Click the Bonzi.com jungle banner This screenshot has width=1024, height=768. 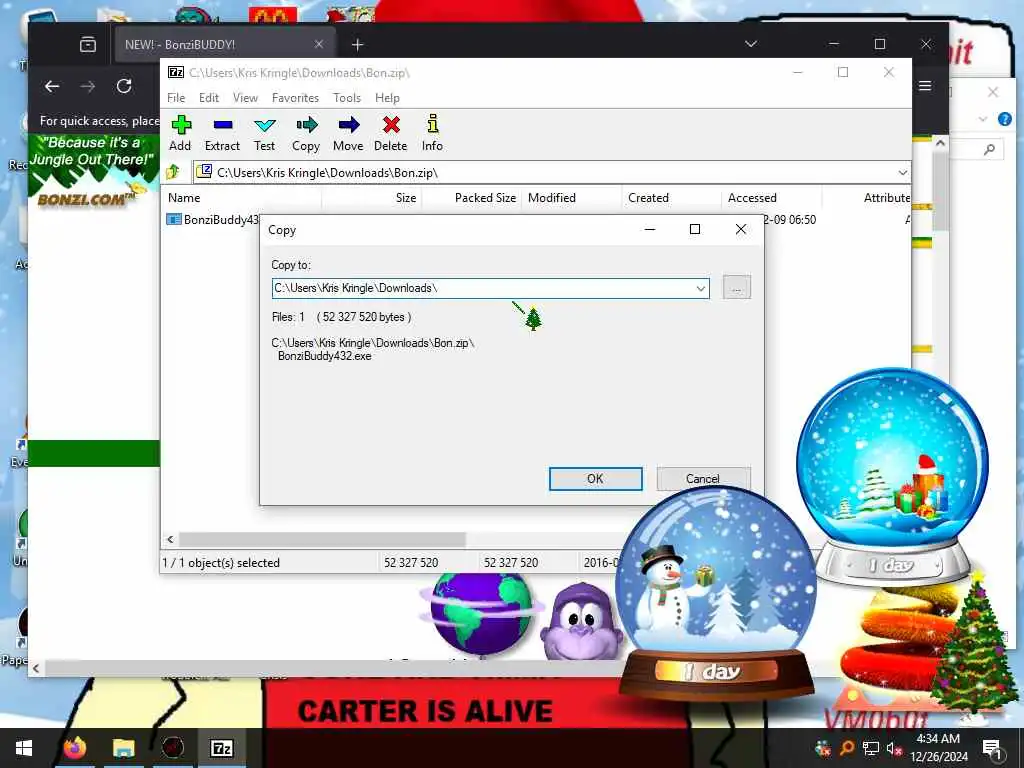click(93, 171)
